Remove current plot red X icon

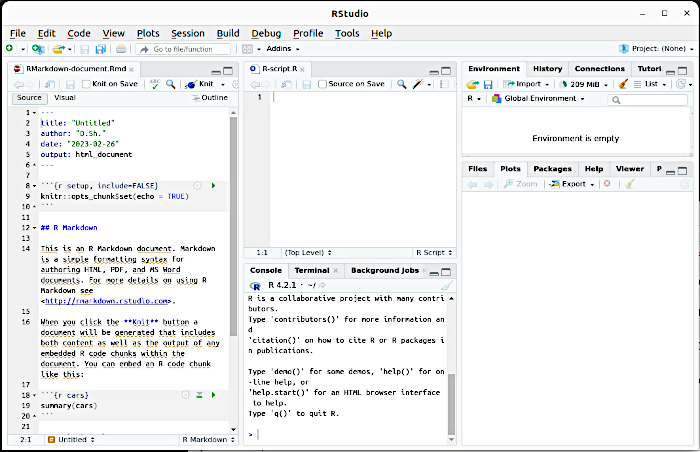point(607,184)
